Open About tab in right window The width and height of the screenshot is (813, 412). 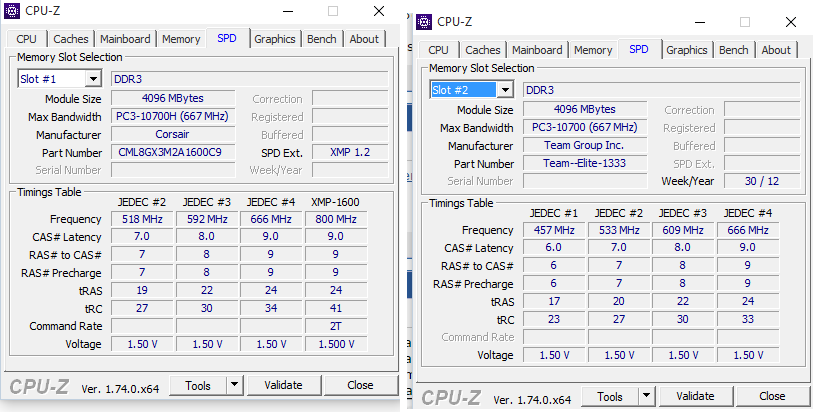[x=776, y=50]
